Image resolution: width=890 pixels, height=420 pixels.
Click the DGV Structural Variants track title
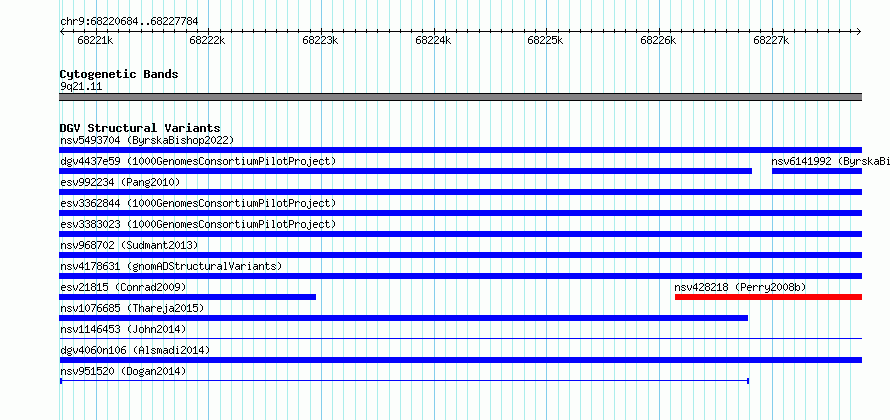140,128
